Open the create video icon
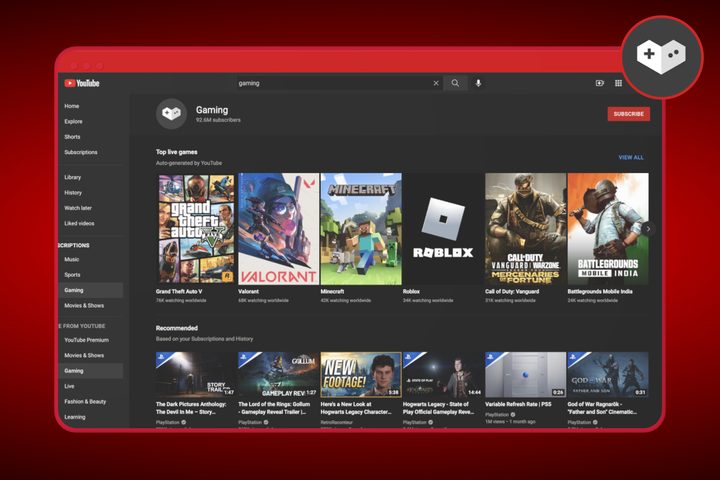This screenshot has height=480, width=720. (x=600, y=83)
